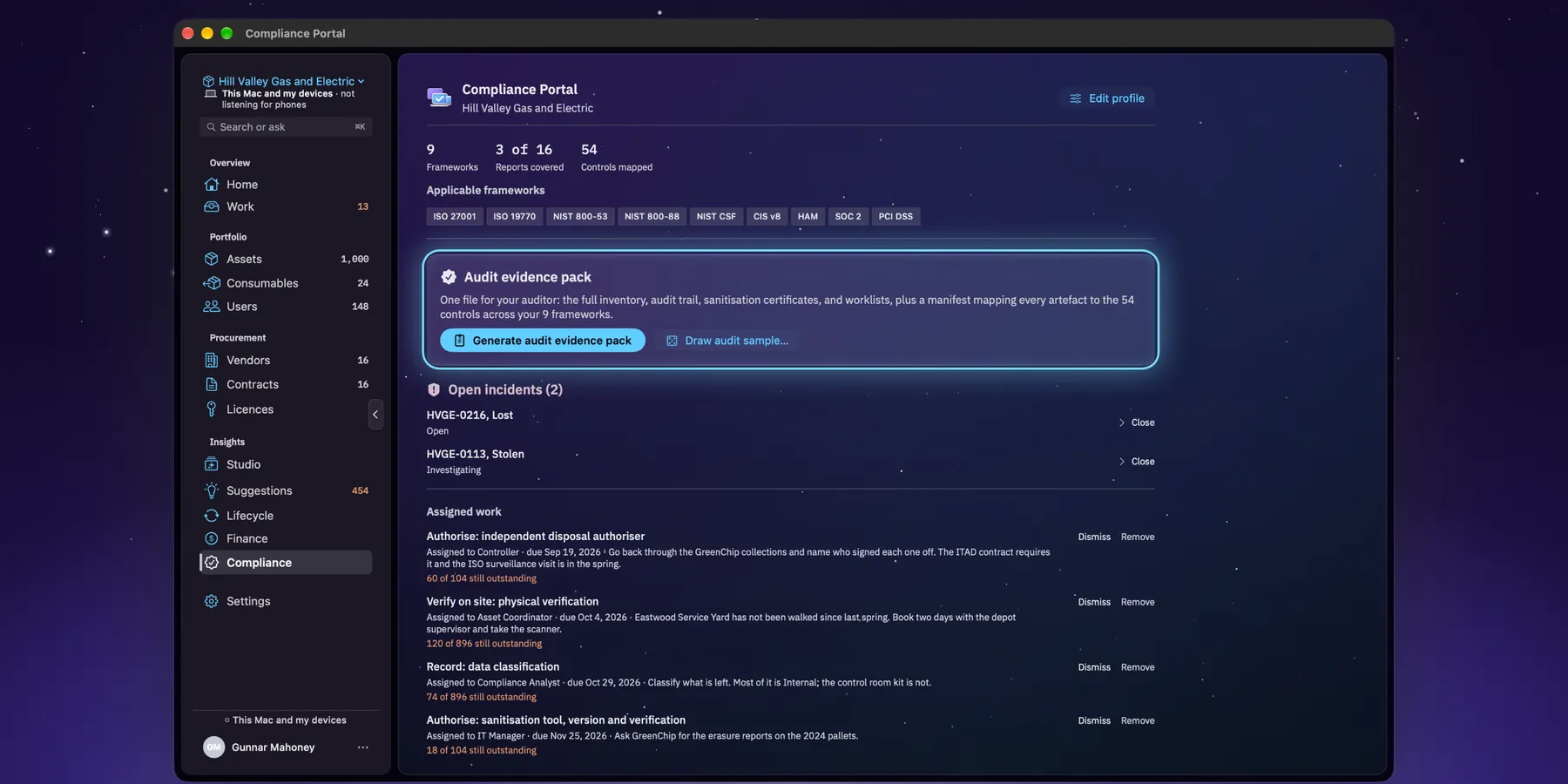Go to Suggestions with 454 items
This screenshot has width=1568, height=784.
click(286, 490)
